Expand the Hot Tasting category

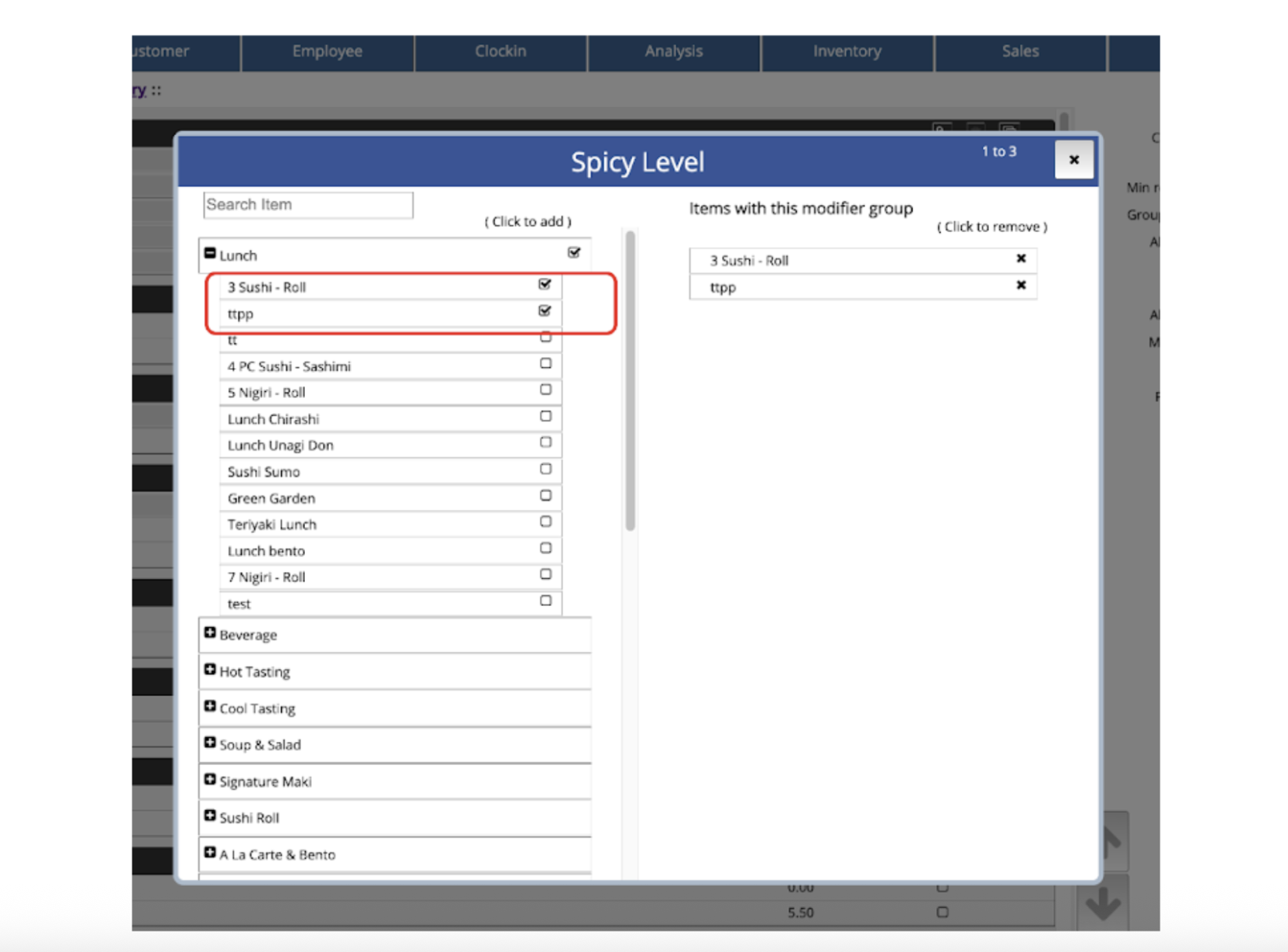click(x=210, y=670)
